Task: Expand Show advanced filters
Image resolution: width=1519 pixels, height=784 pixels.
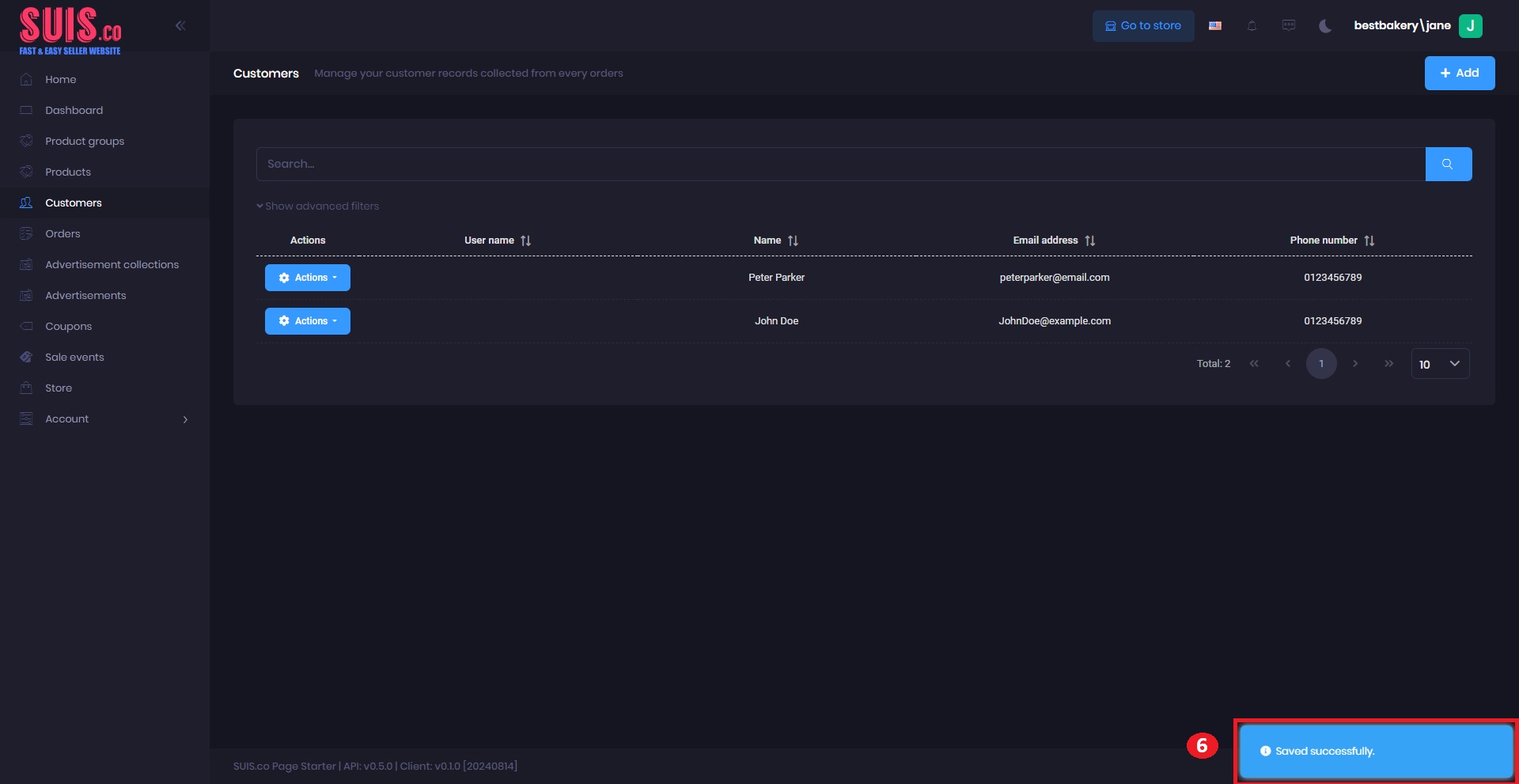Action: click(x=317, y=206)
